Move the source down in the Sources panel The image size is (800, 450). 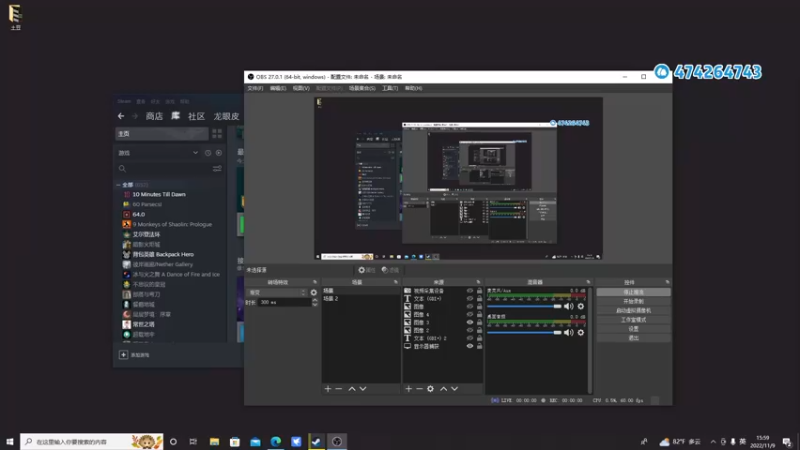coord(455,389)
